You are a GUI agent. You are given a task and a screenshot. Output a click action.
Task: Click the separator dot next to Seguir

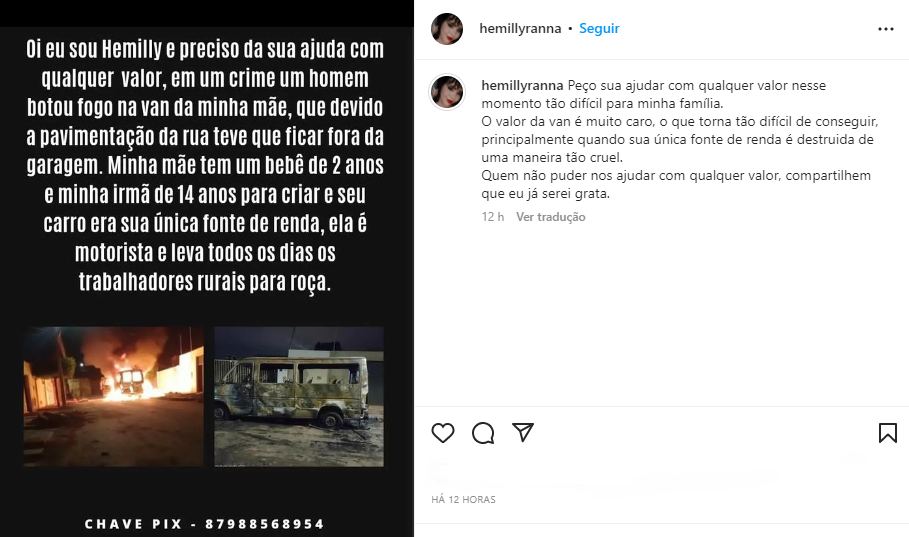570,28
